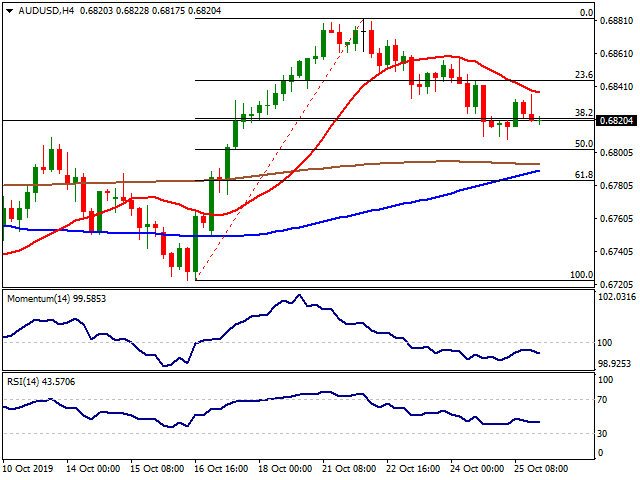The height and width of the screenshot is (480, 640).
Task: Click the 0.68005 price axis label
Action: (616, 153)
